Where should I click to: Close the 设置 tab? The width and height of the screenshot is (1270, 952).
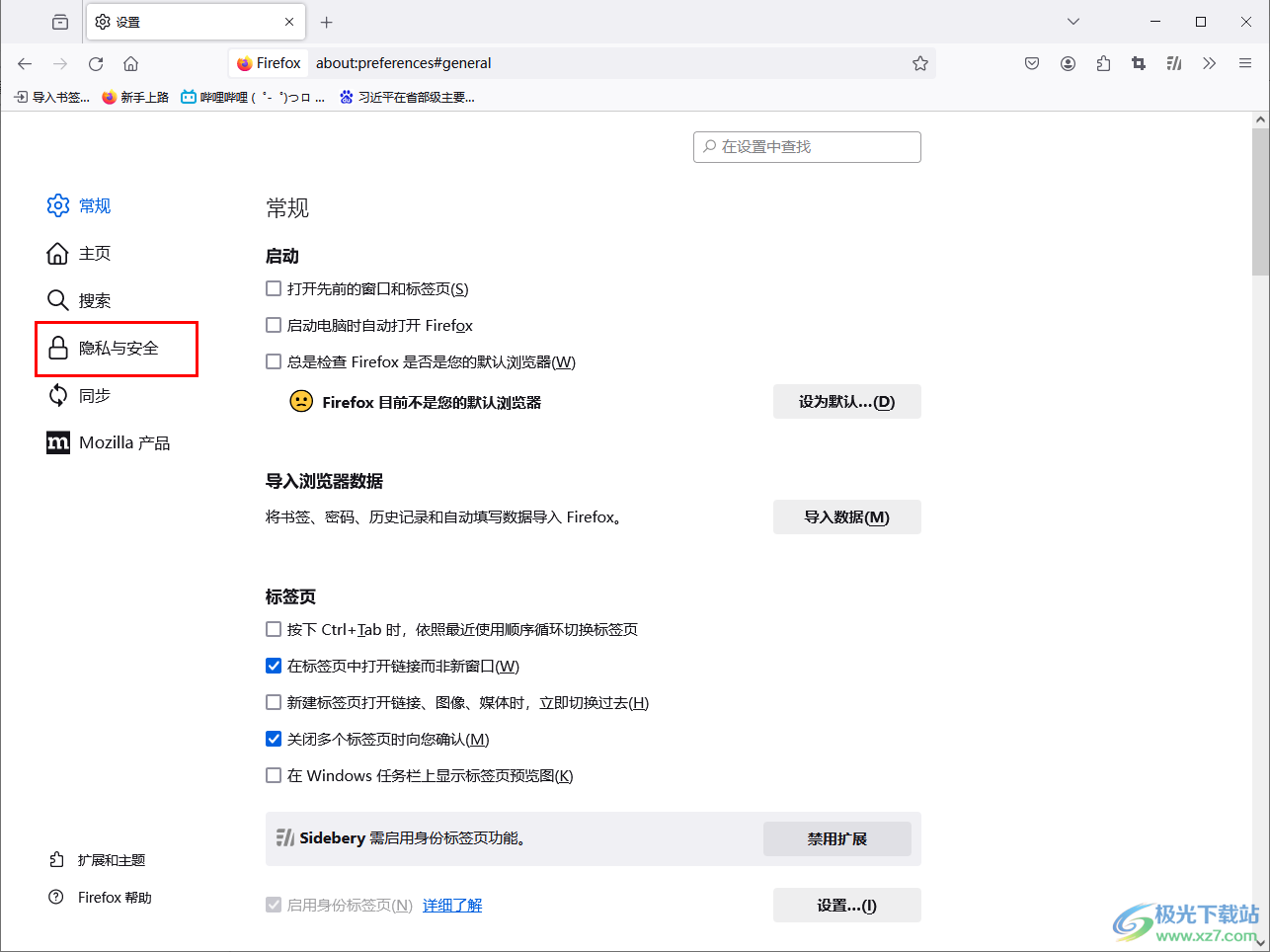tap(289, 22)
